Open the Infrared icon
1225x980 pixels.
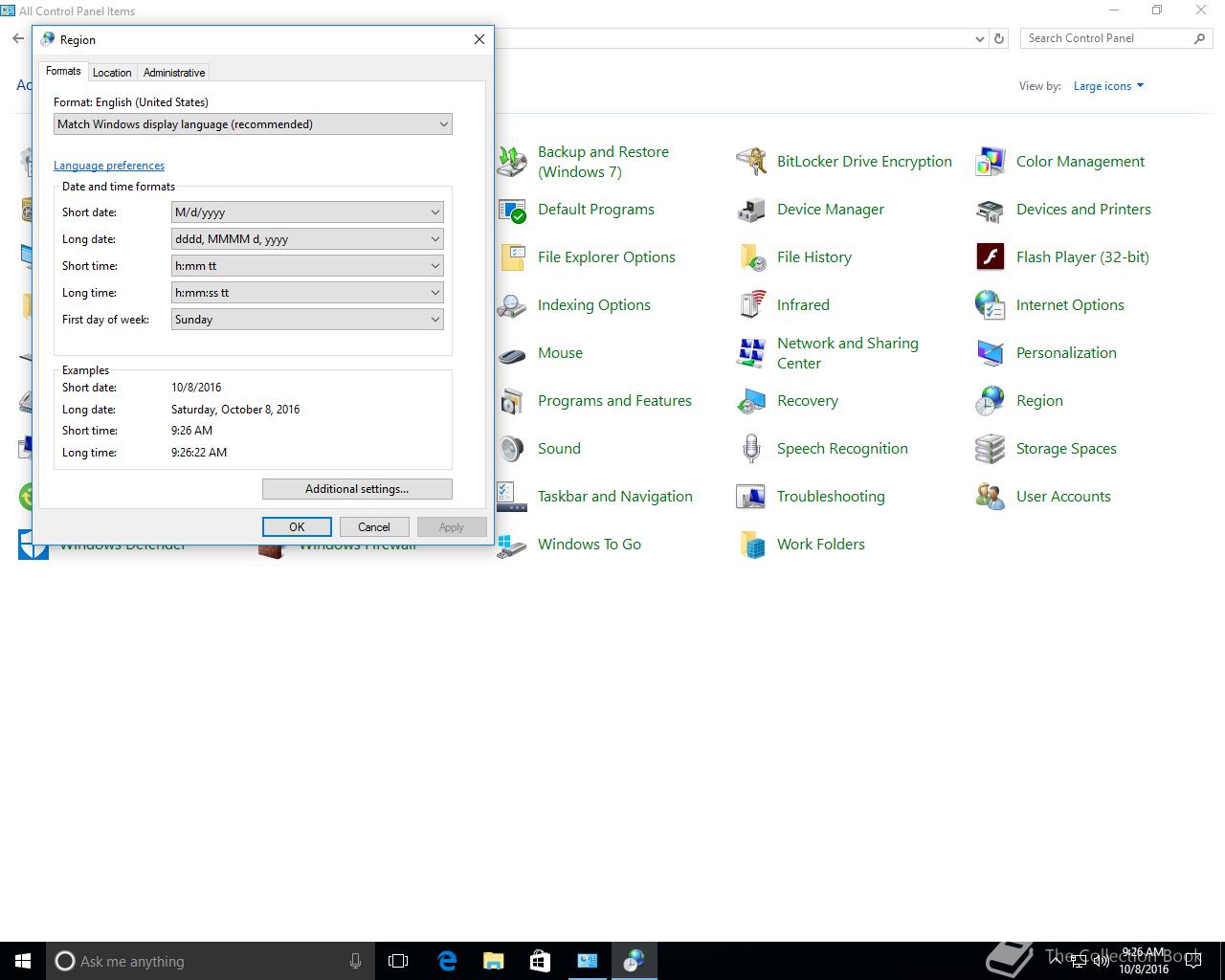coord(751,305)
